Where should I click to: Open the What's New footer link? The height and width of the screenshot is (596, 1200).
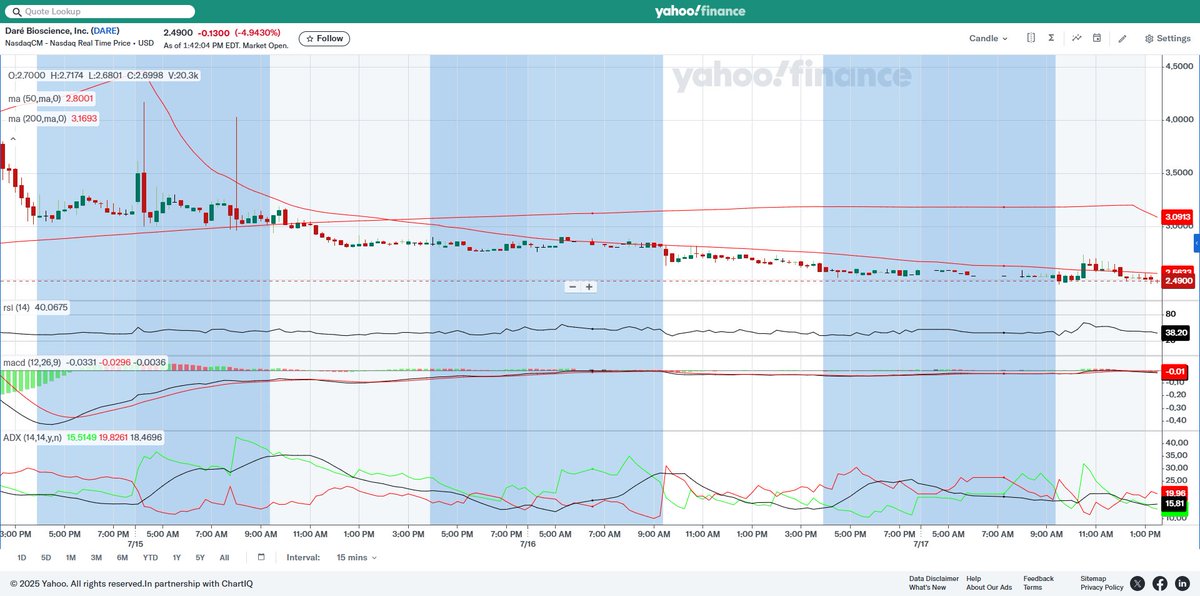927,587
